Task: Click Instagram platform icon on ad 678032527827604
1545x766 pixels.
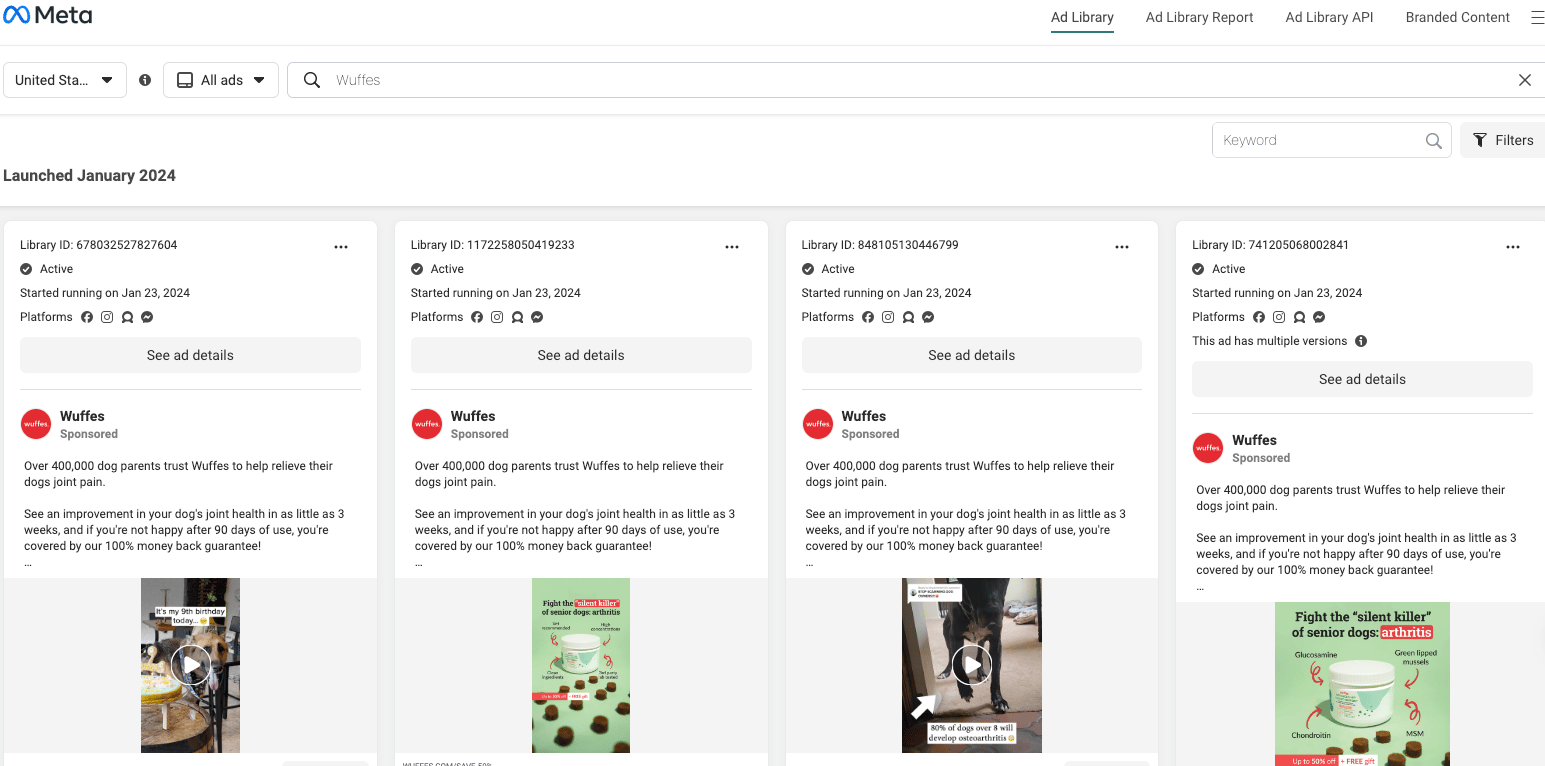Action: click(107, 317)
